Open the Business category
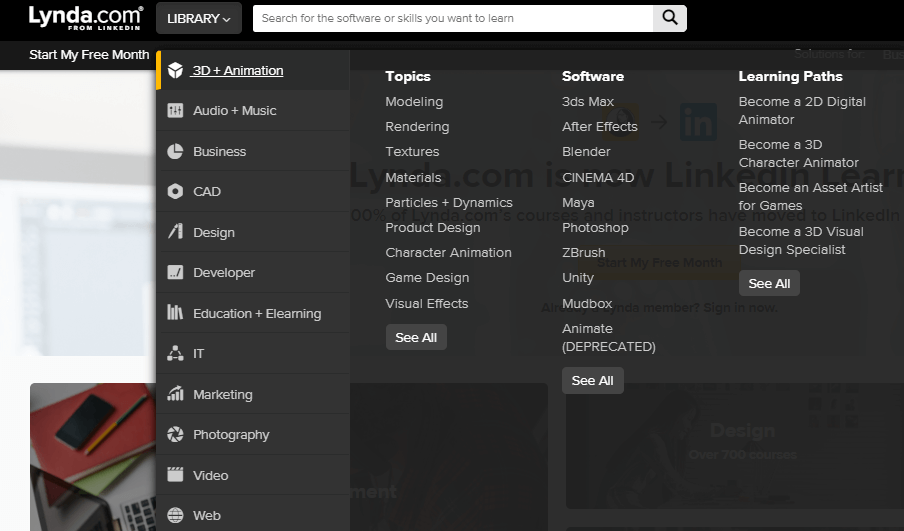Image resolution: width=904 pixels, height=531 pixels. click(253, 151)
